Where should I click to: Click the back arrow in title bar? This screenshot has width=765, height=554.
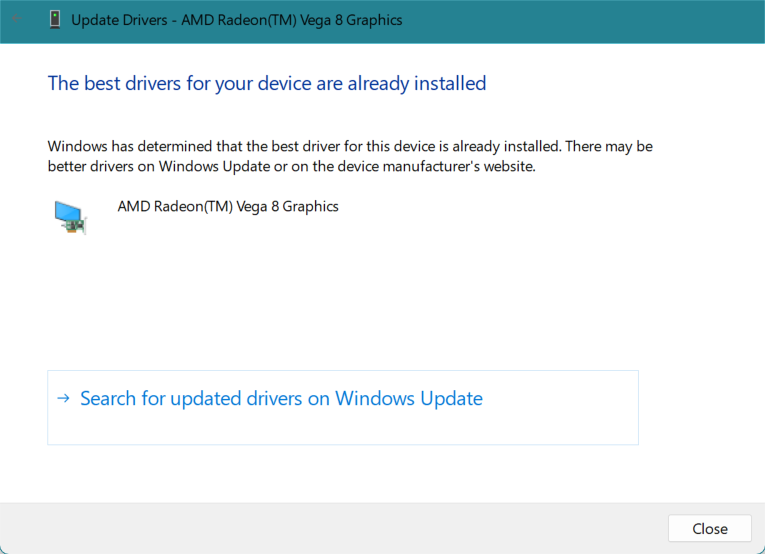click(17, 19)
